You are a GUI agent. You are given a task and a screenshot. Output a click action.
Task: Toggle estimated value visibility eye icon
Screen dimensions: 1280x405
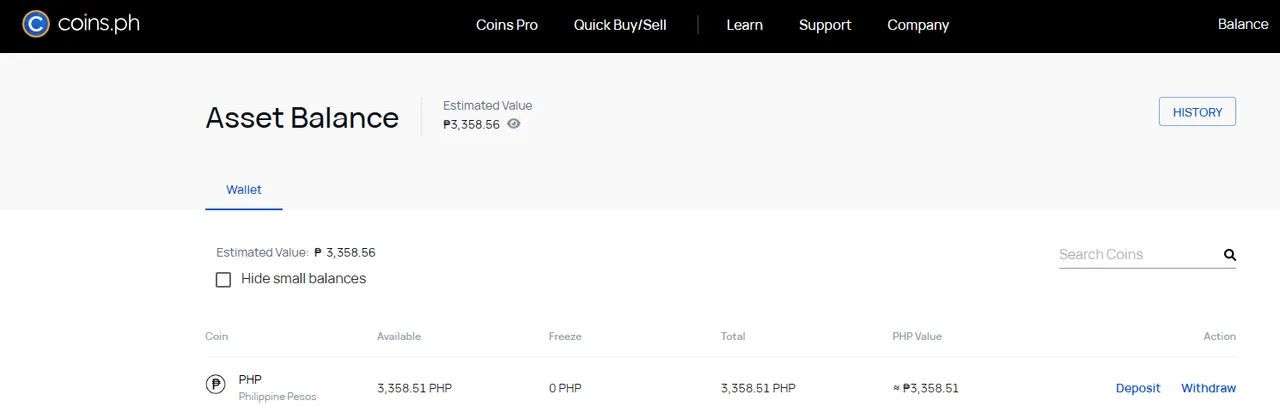point(514,124)
